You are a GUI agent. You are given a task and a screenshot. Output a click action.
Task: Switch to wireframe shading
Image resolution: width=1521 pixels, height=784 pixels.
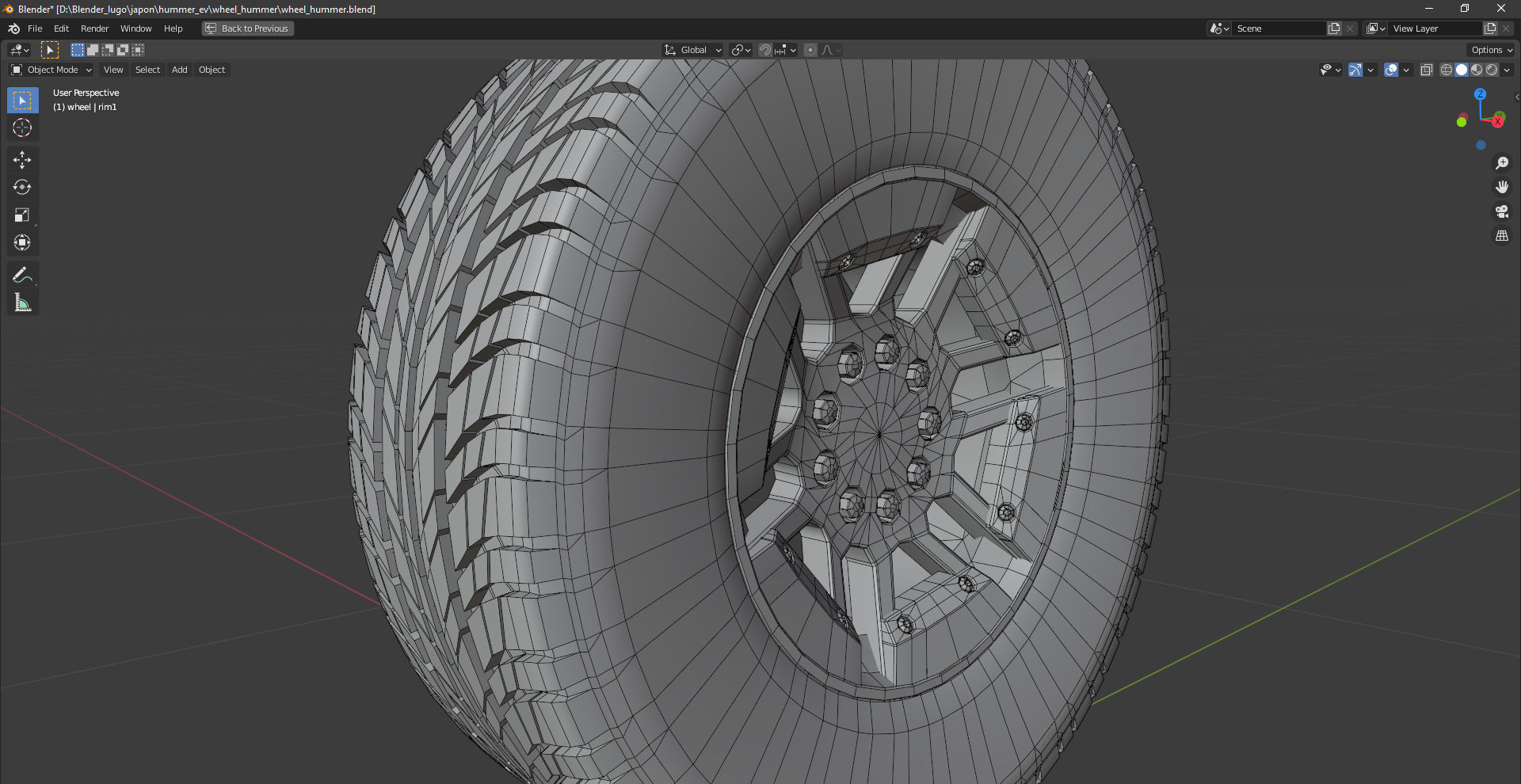1447,70
